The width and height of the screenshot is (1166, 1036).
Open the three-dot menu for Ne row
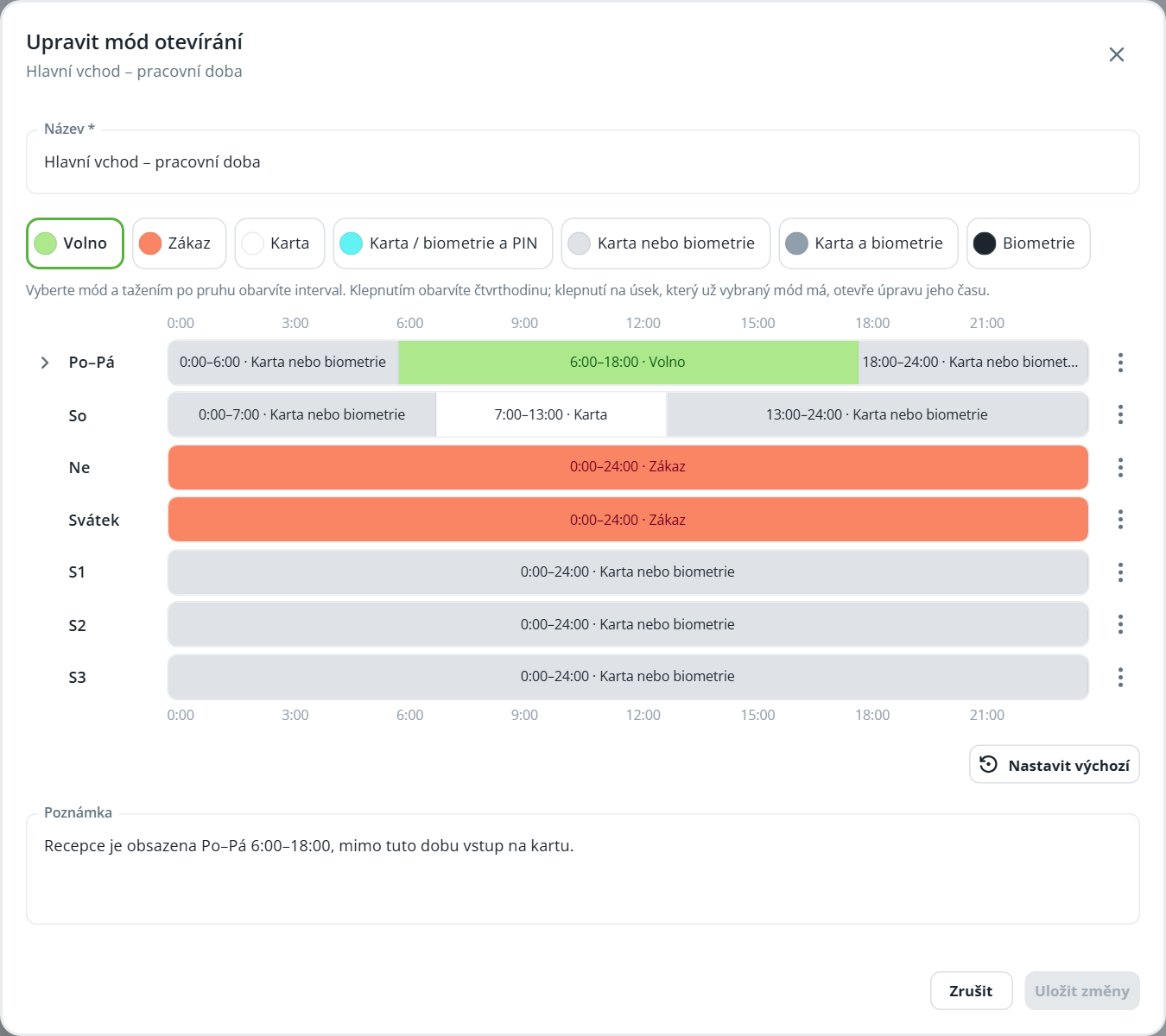click(x=1120, y=467)
